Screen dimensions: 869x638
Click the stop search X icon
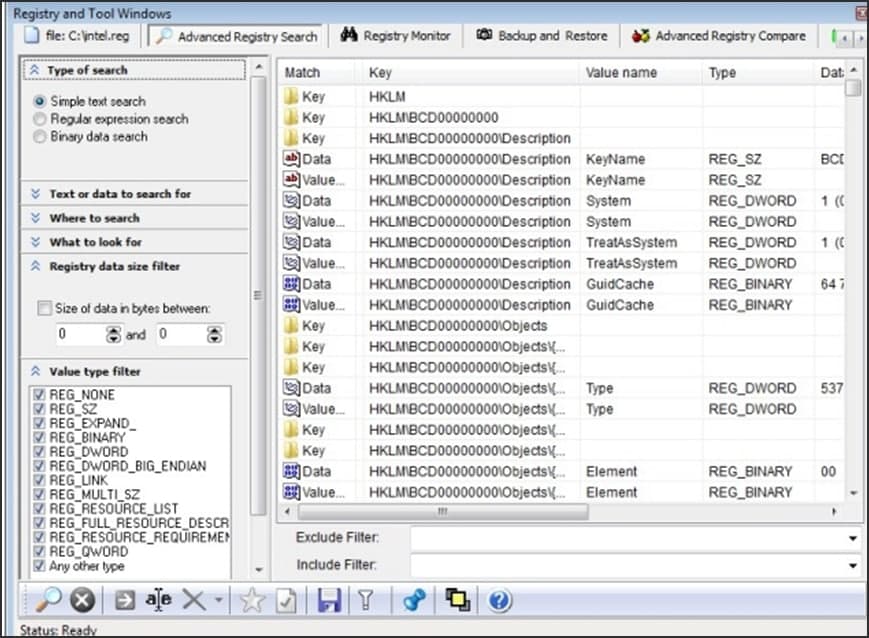click(82, 600)
